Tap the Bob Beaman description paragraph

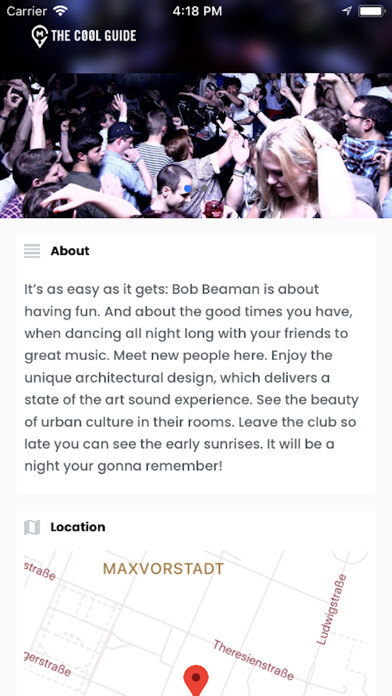(x=191, y=378)
